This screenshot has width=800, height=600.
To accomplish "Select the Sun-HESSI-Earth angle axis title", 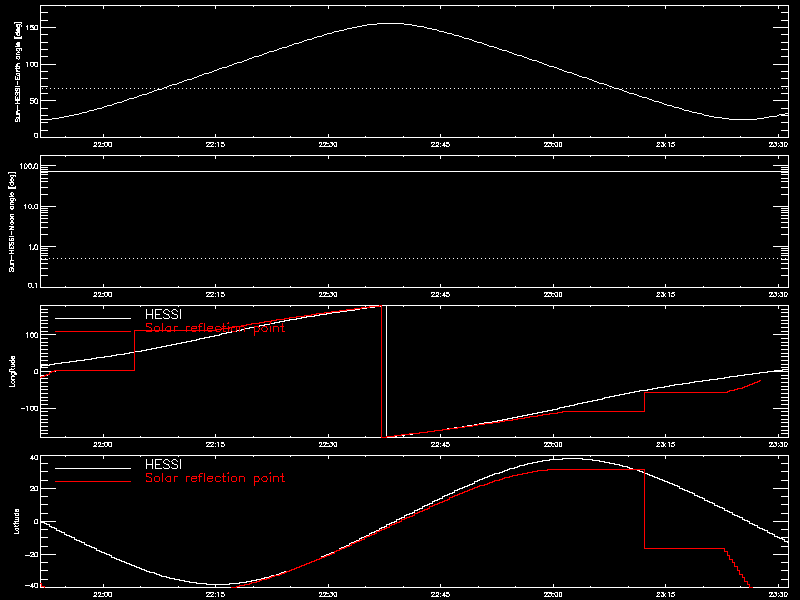I will click(17, 71).
